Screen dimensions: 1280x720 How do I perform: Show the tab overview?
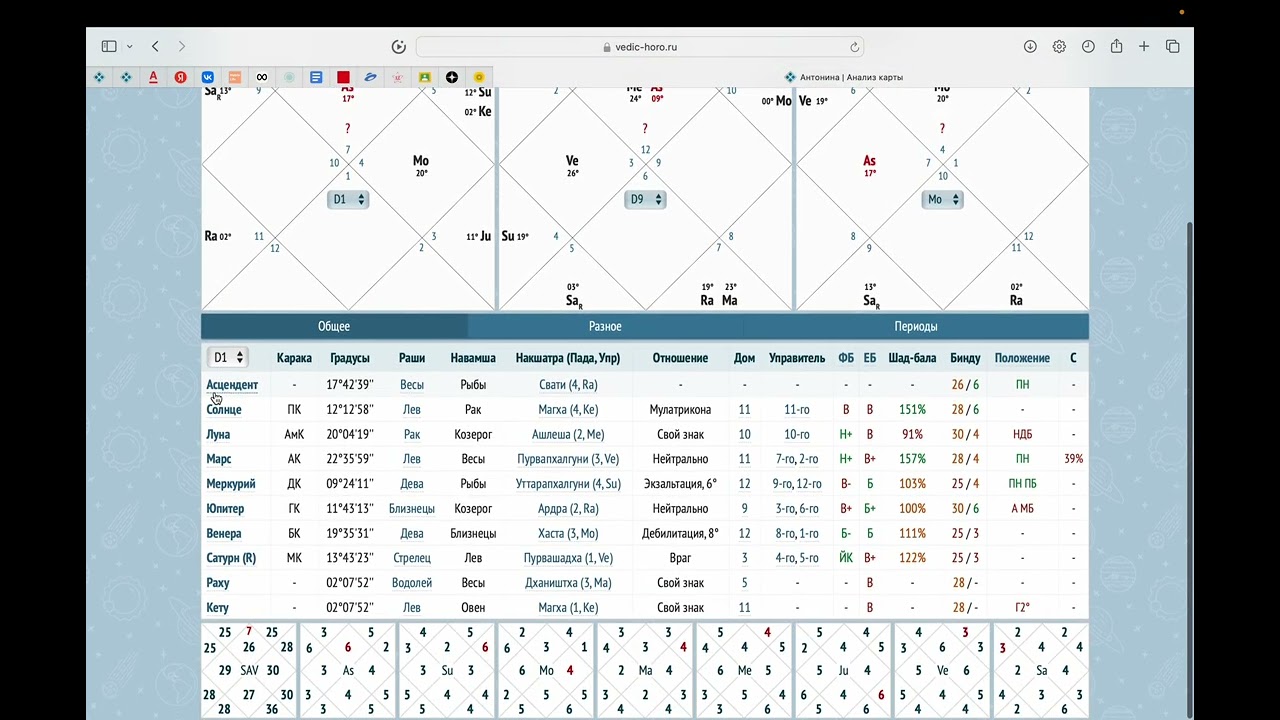point(1173,47)
